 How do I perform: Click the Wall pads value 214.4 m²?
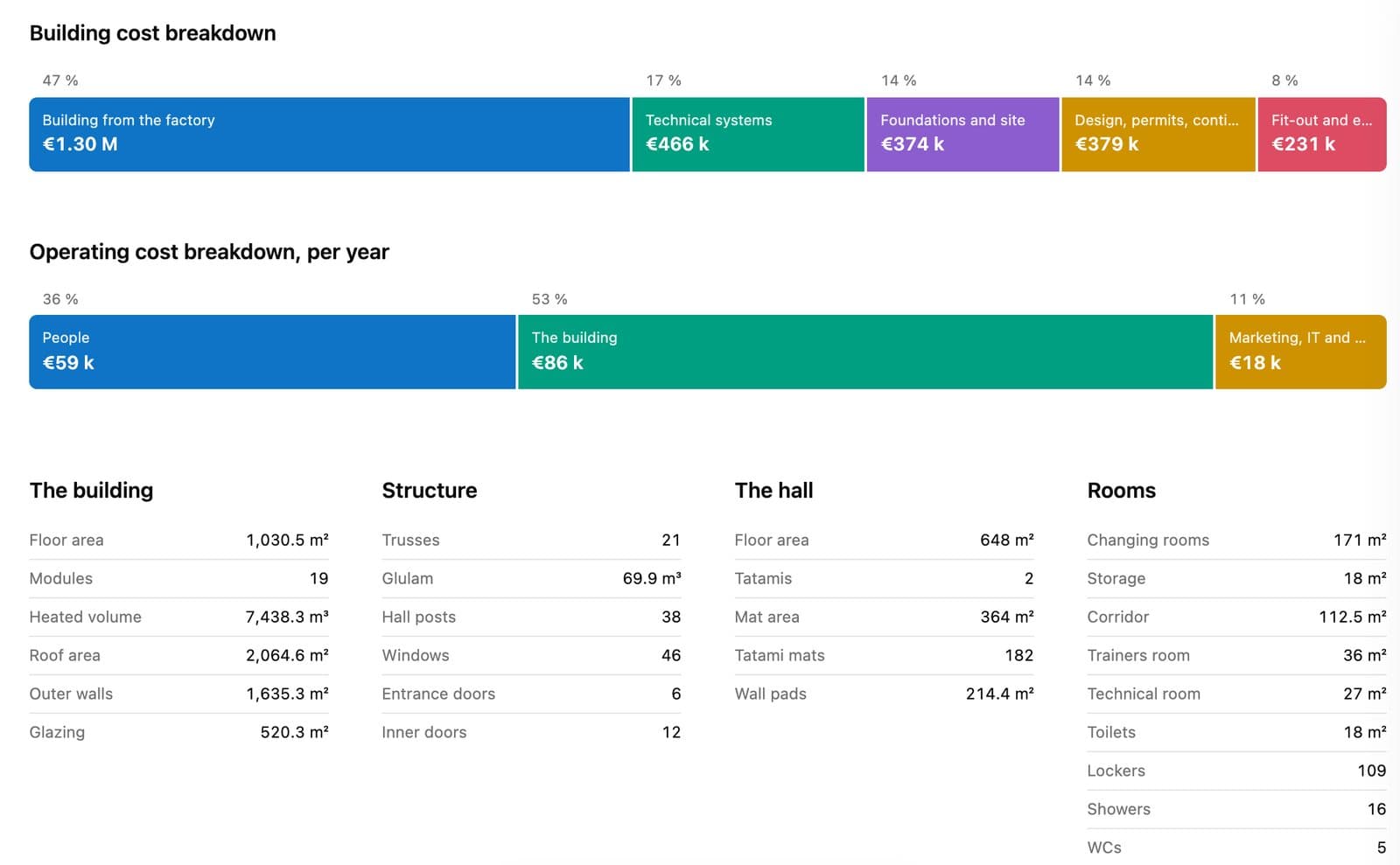[x=1000, y=694]
